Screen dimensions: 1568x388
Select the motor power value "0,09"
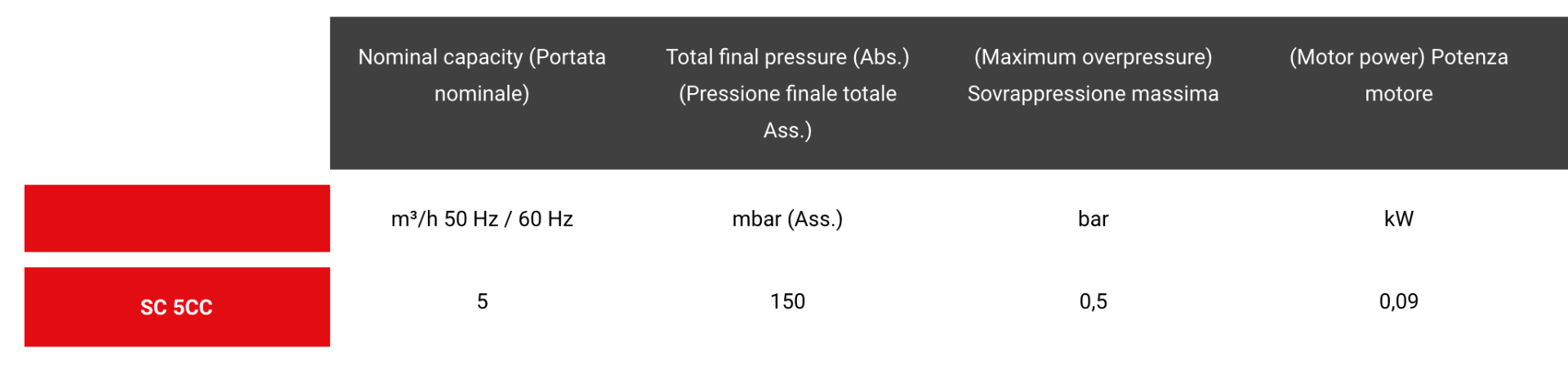tap(1398, 301)
